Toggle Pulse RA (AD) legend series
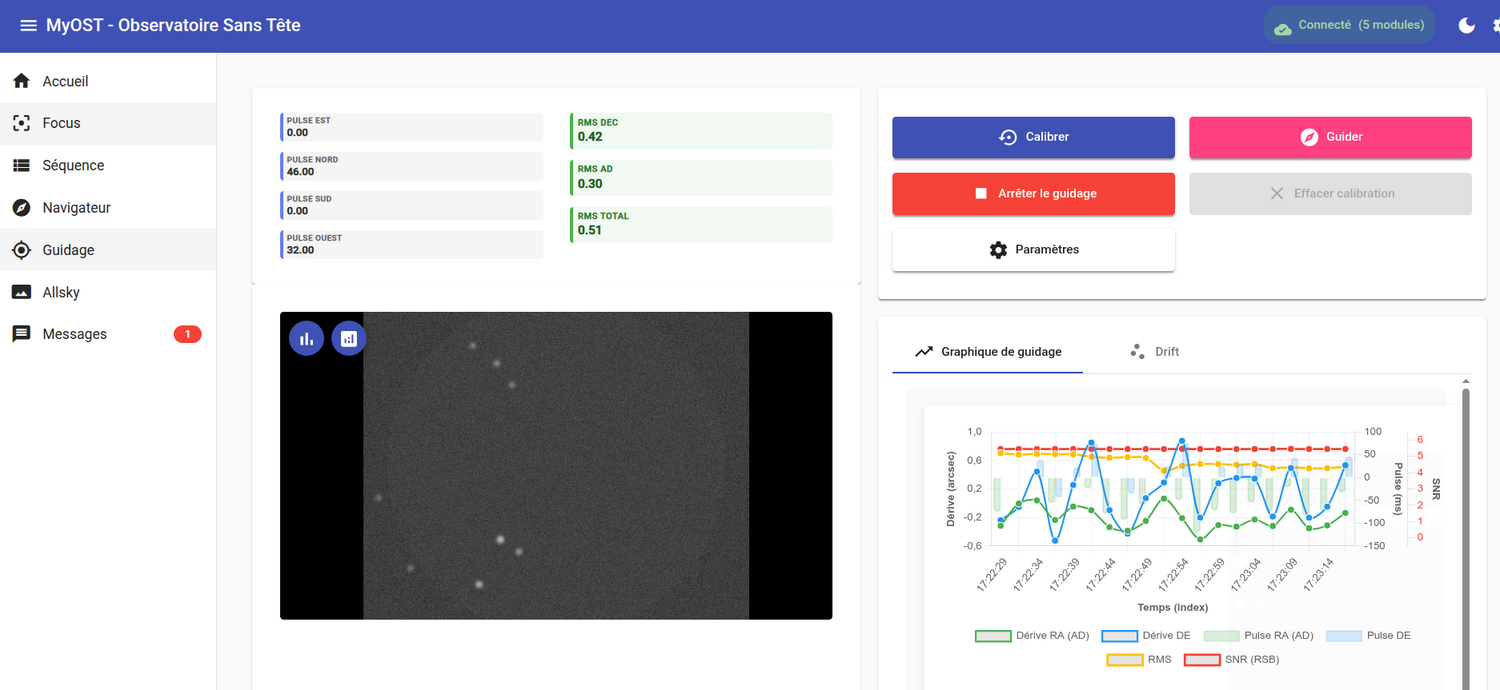Viewport: 1500px width, 690px height. point(1258,635)
